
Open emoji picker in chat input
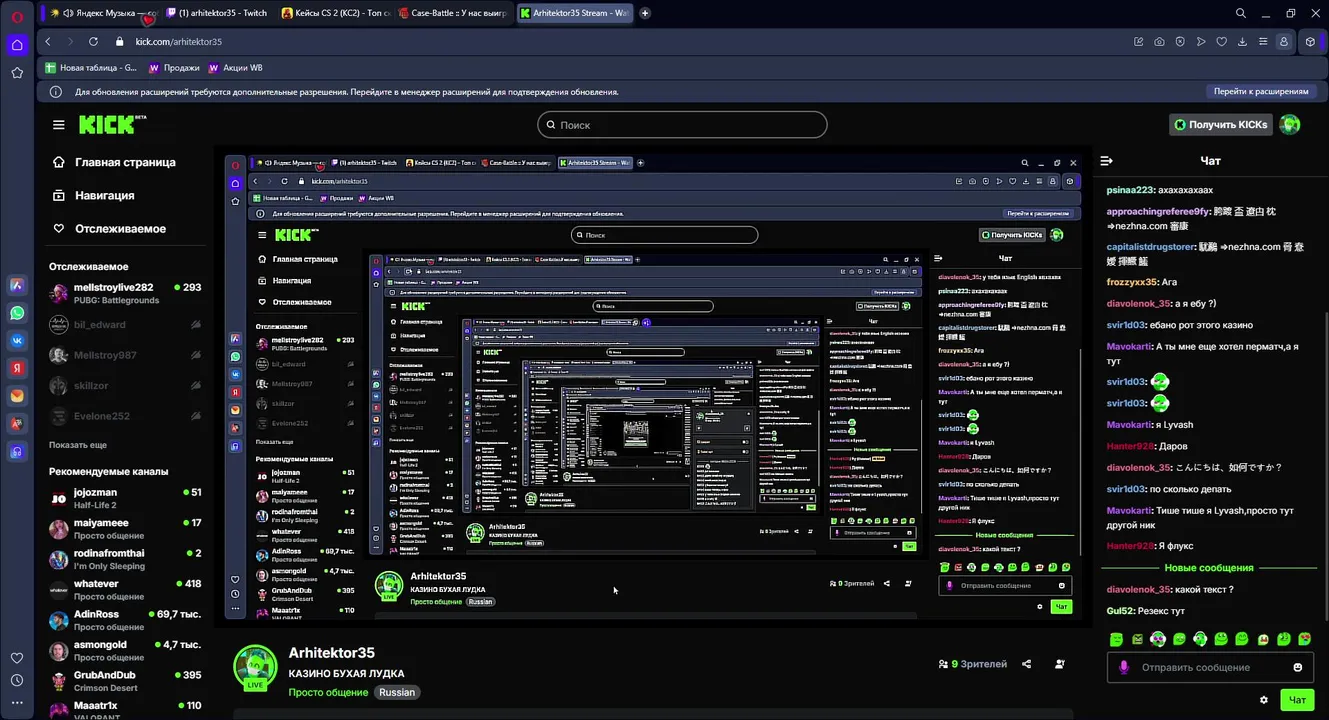[x=1298, y=667]
